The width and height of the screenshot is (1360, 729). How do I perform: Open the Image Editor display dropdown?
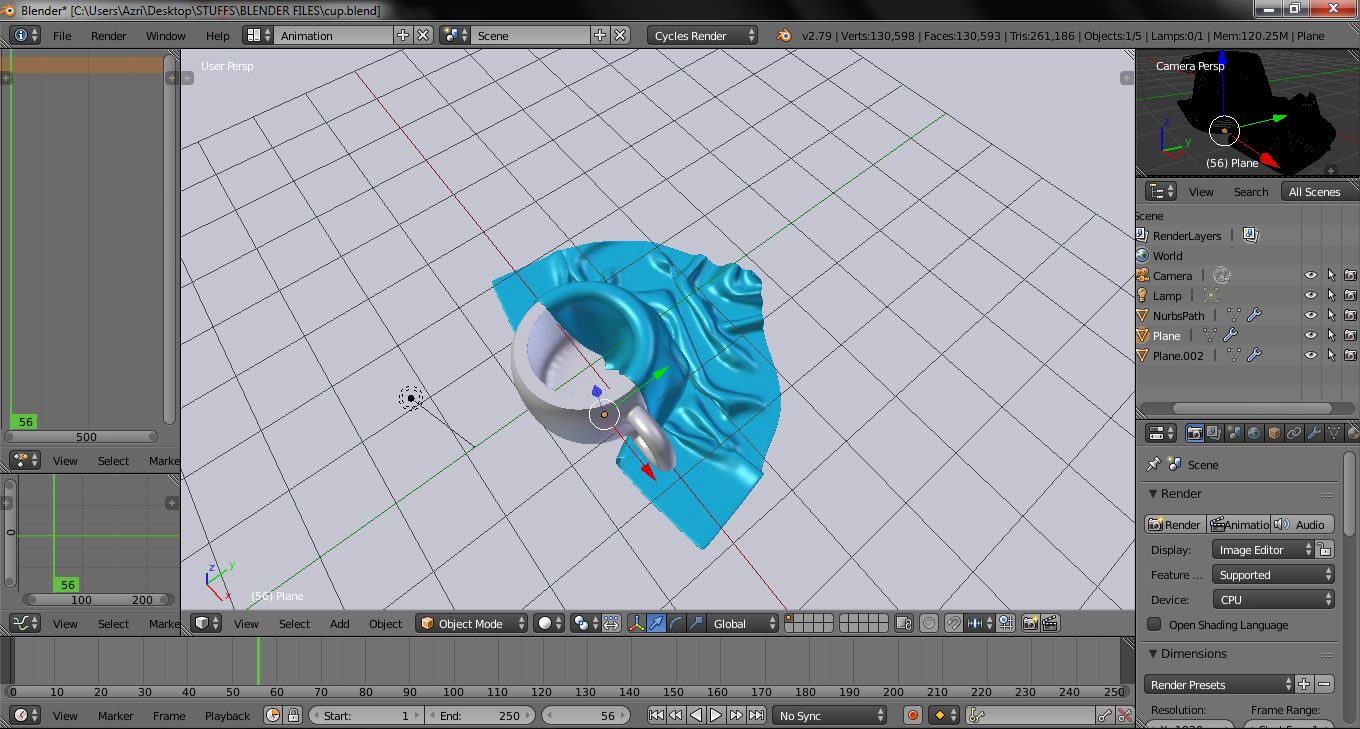point(1262,549)
